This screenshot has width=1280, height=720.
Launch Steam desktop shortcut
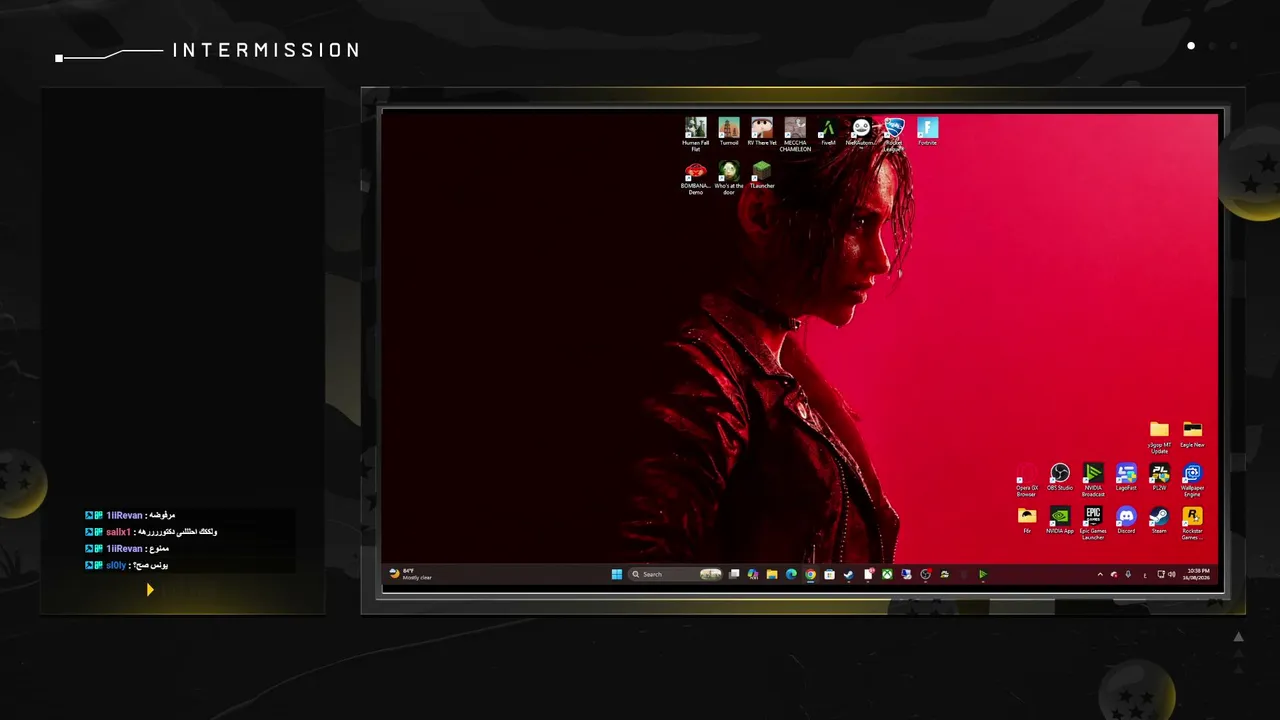[1159, 521]
